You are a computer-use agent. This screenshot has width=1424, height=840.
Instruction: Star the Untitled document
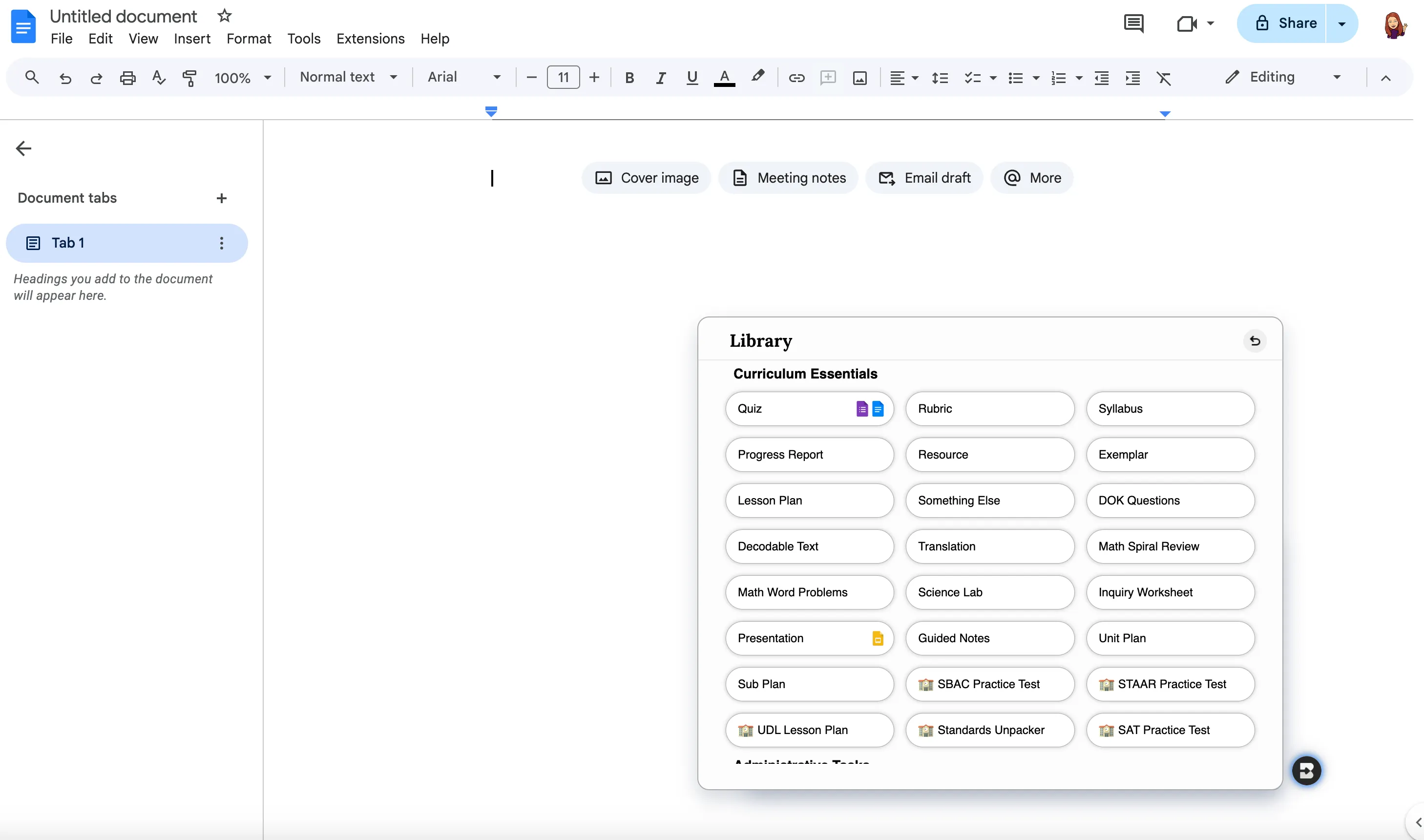pyautogui.click(x=224, y=16)
